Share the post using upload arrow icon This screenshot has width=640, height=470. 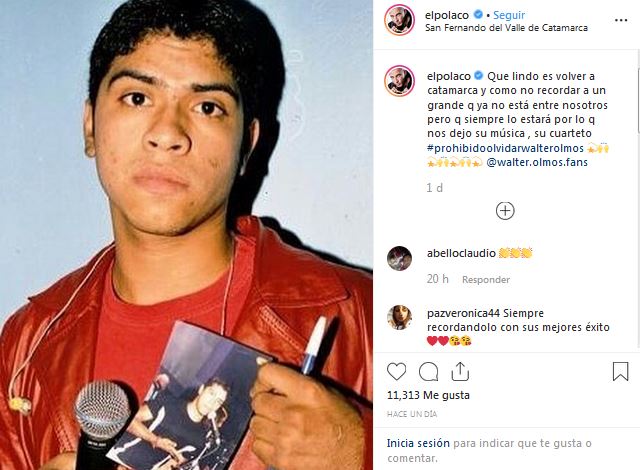tap(460, 371)
